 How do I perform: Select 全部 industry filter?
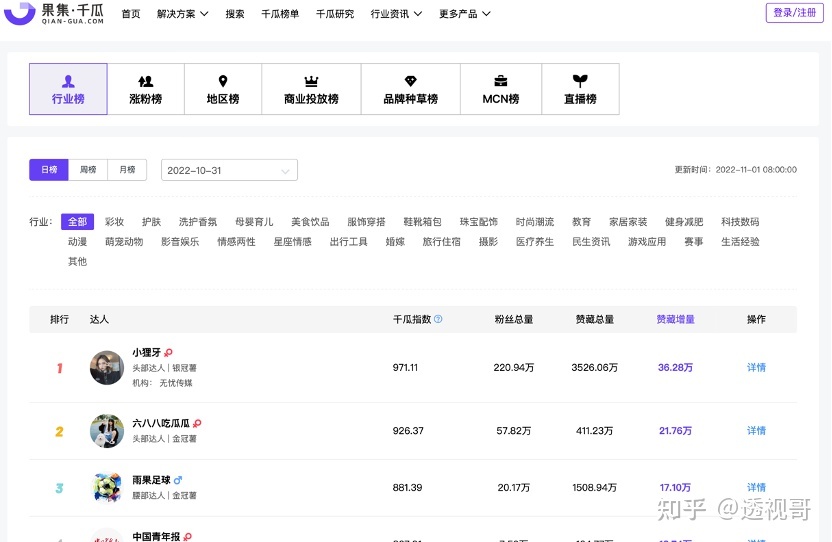pyautogui.click(x=77, y=221)
